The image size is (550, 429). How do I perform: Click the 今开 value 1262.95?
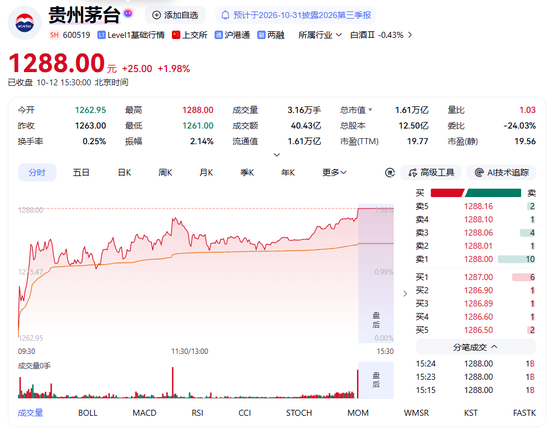pyautogui.click(x=90, y=110)
